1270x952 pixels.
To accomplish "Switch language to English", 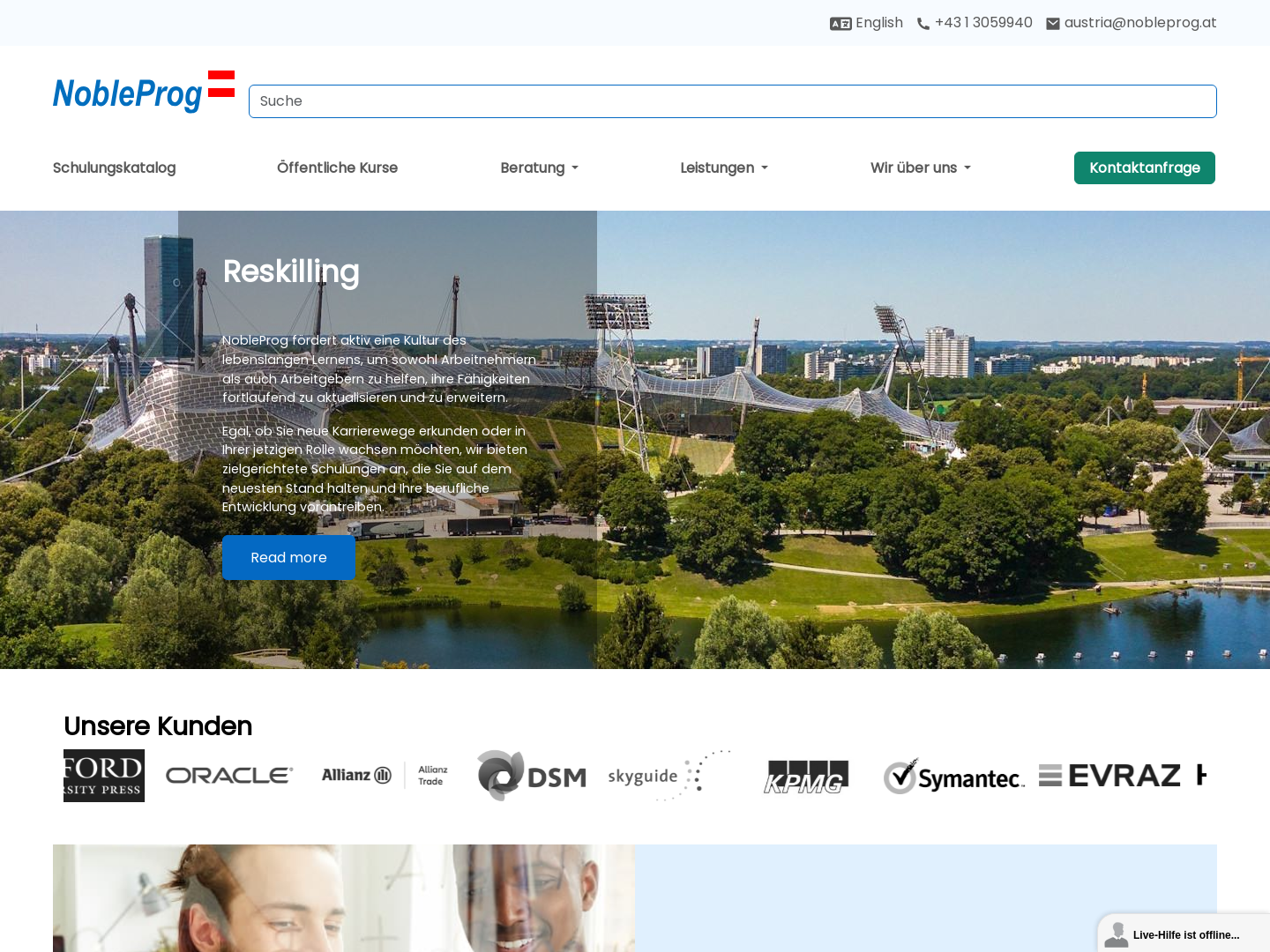I will pyautogui.click(x=878, y=23).
